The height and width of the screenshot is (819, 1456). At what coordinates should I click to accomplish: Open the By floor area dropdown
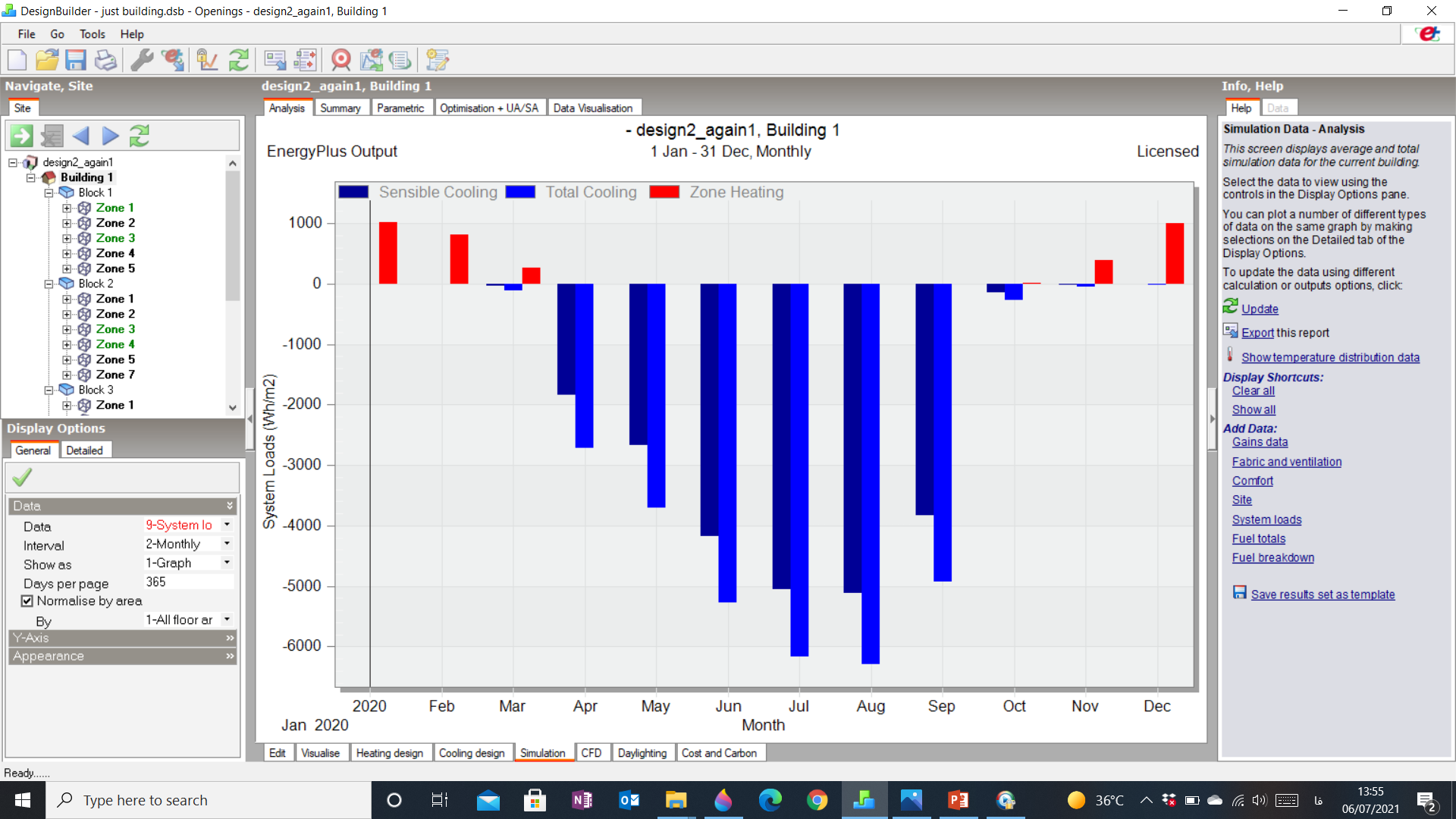(x=227, y=620)
